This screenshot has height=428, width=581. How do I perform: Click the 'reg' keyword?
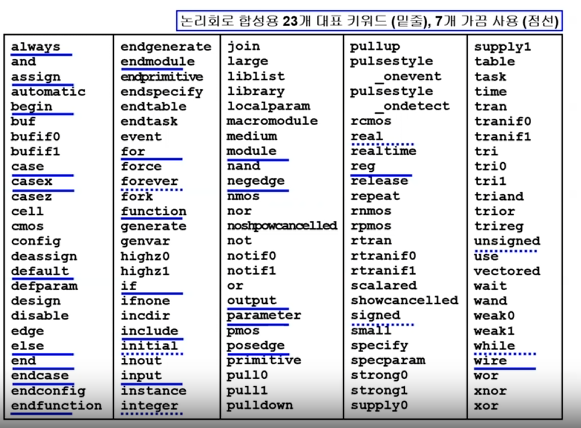[363, 166]
